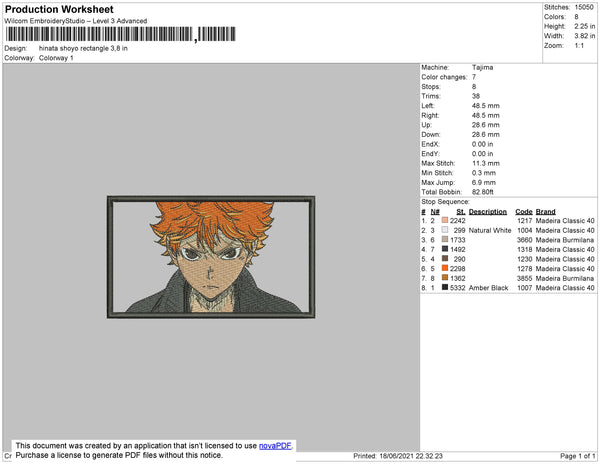Click the 'Amber Black' description cell
600x464 pixels.
[488, 288]
